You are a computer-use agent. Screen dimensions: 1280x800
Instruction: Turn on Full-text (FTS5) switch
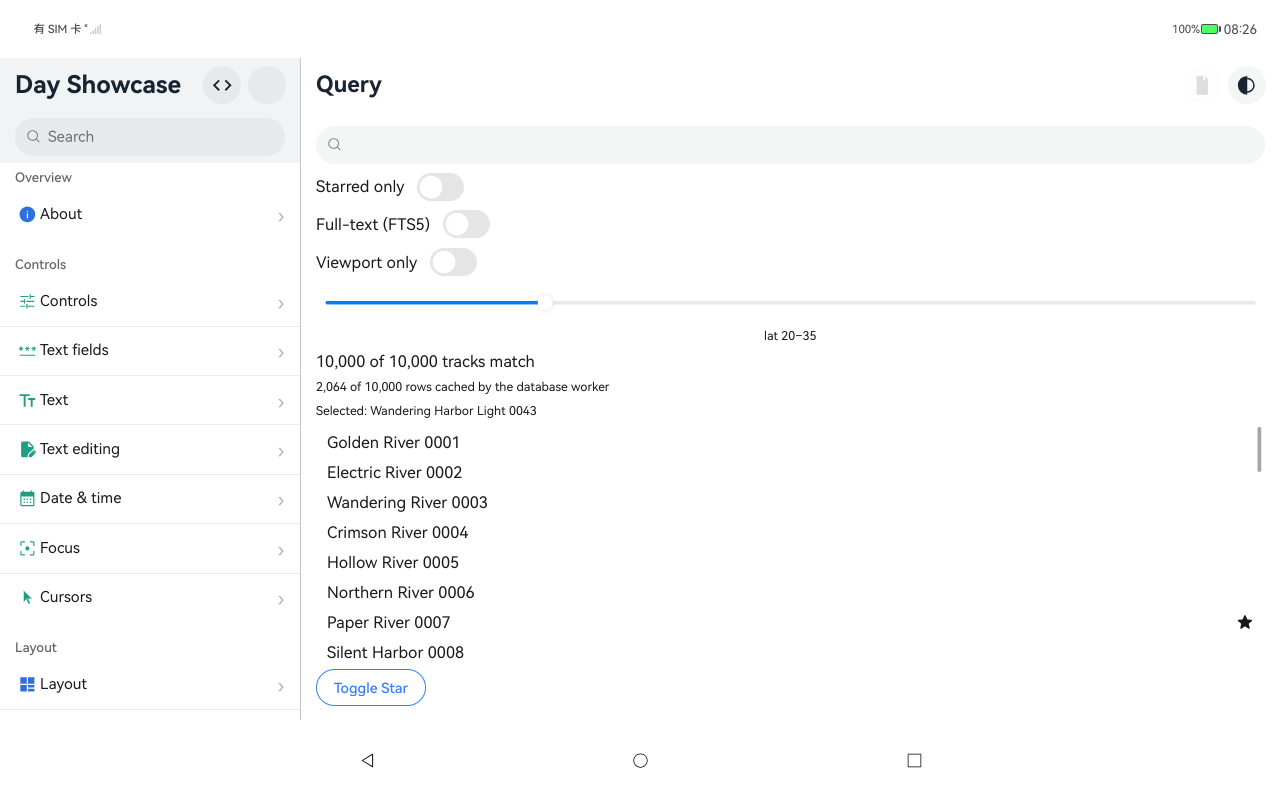pyautogui.click(x=466, y=225)
